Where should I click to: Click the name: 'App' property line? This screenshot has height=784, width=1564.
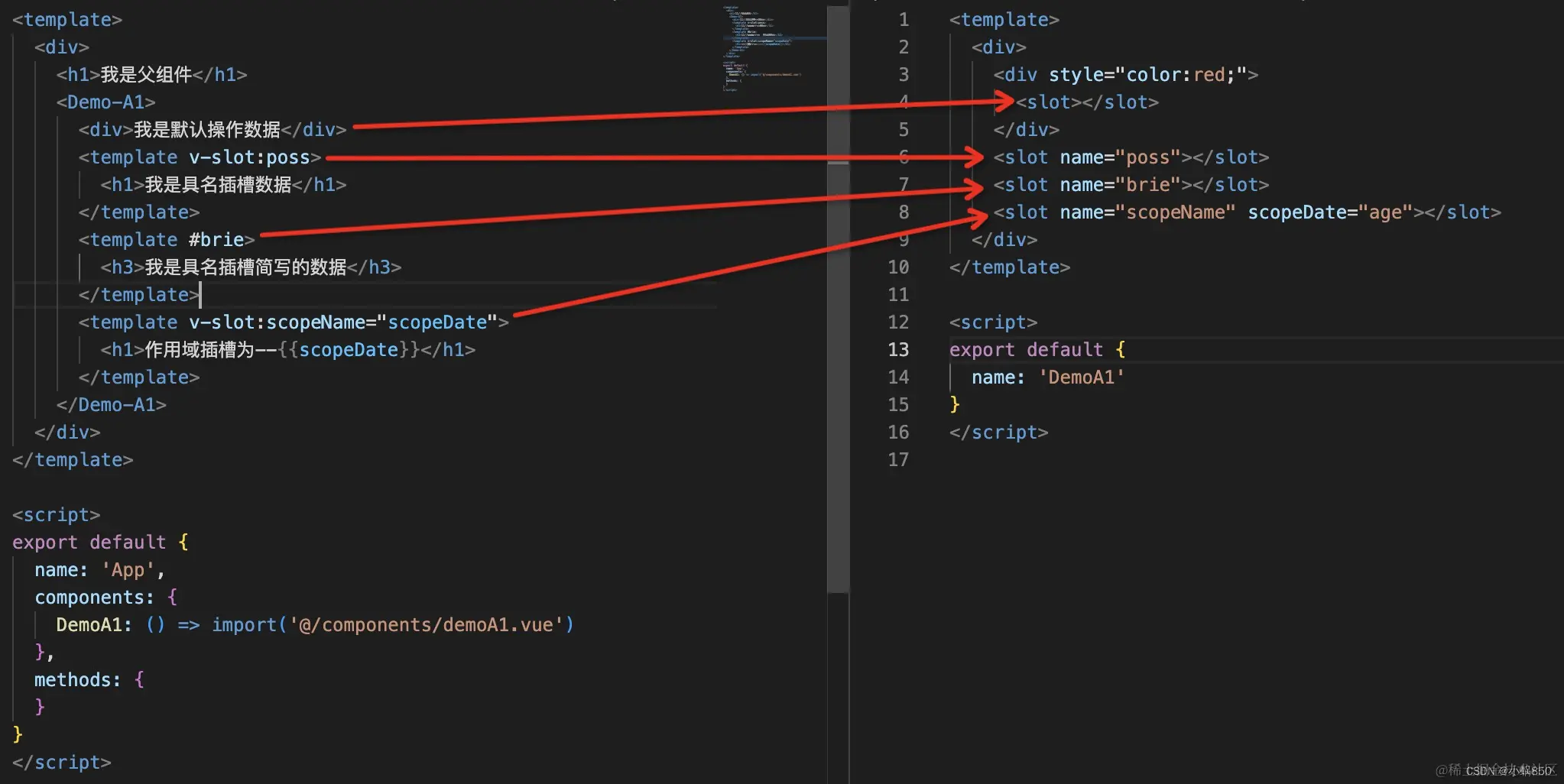99,569
